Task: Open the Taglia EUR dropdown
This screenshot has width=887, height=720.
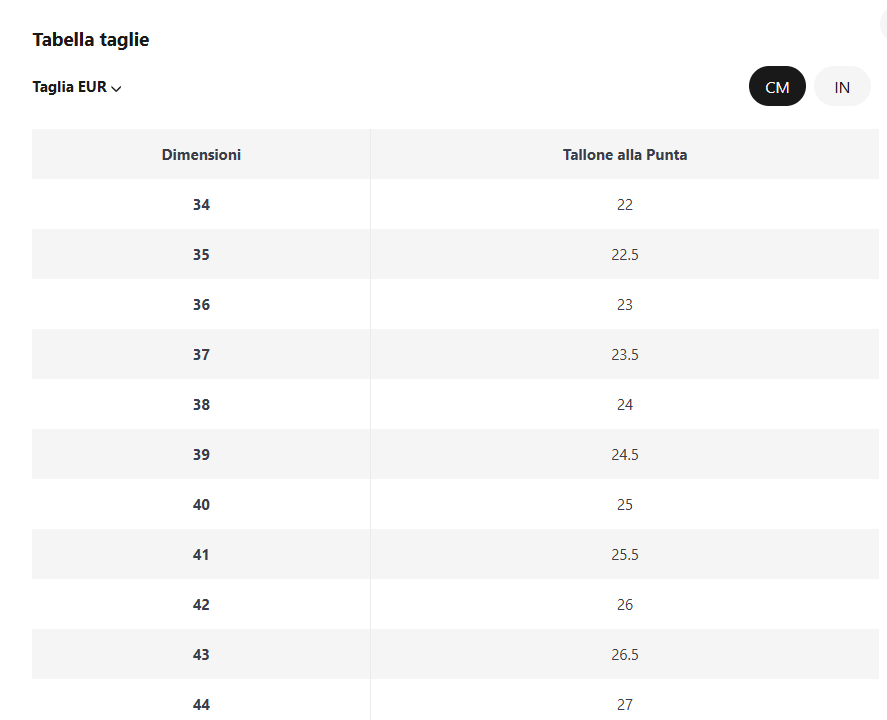Action: coord(77,87)
